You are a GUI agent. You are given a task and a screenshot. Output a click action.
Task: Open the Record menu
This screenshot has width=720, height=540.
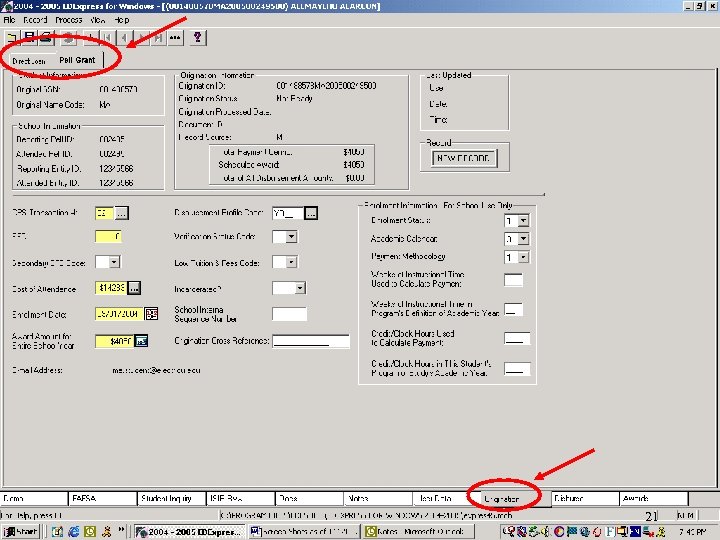point(35,20)
